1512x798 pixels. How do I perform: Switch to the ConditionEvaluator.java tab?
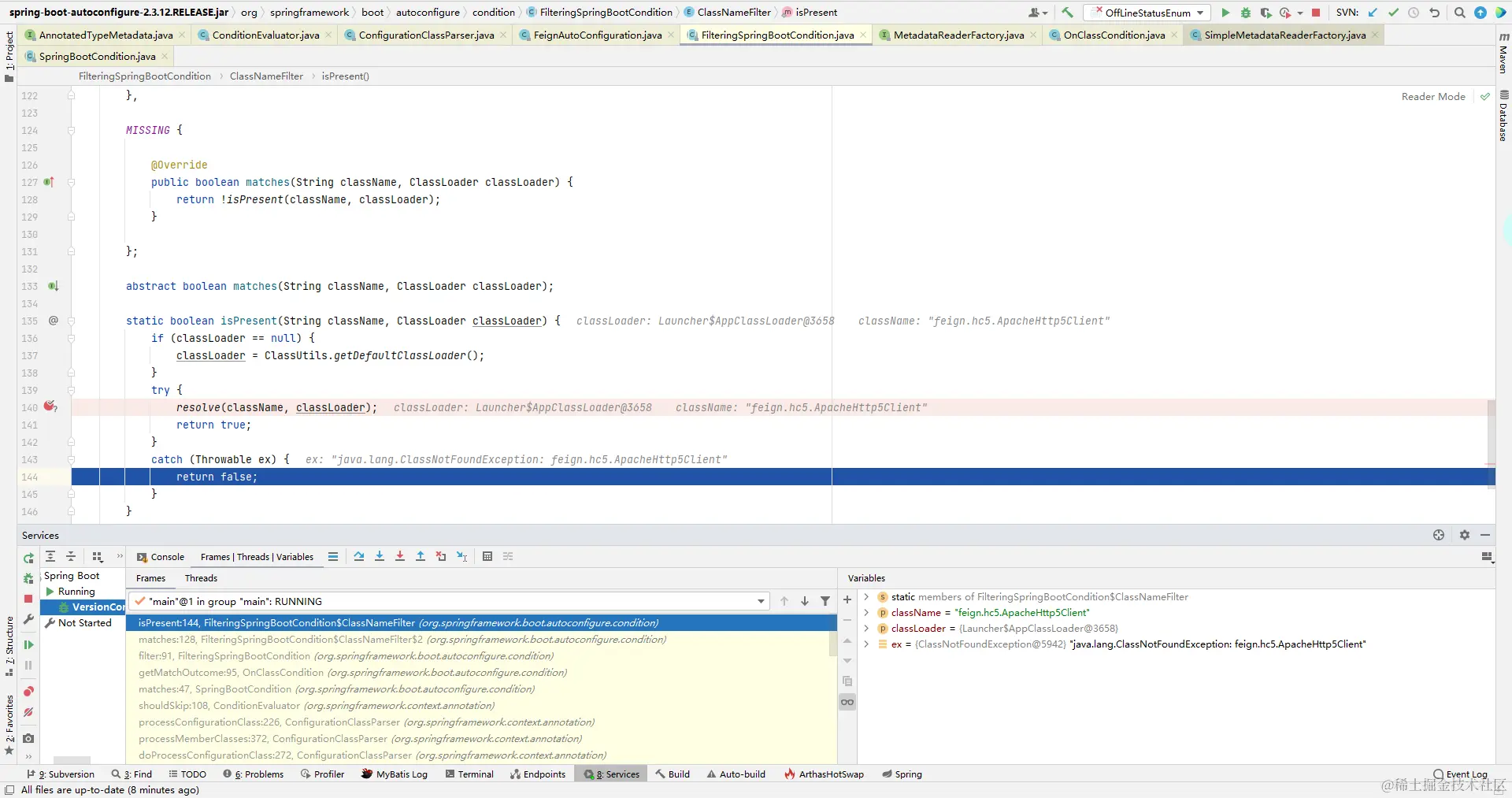click(265, 35)
